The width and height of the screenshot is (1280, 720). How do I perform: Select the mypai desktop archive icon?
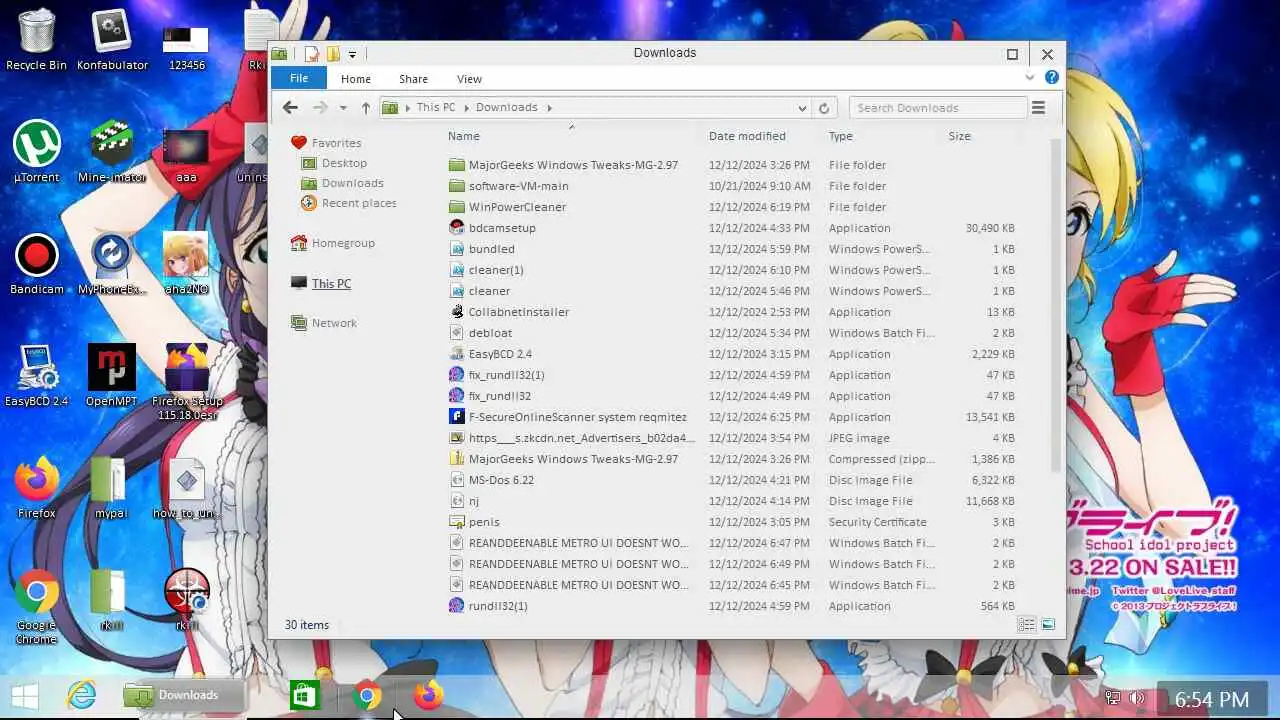click(x=111, y=488)
